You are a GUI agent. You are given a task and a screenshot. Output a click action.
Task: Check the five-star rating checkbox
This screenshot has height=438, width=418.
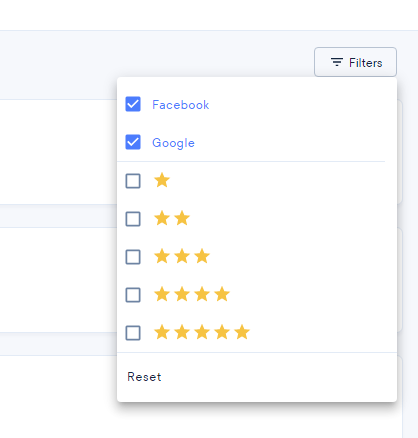click(x=133, y=333)
